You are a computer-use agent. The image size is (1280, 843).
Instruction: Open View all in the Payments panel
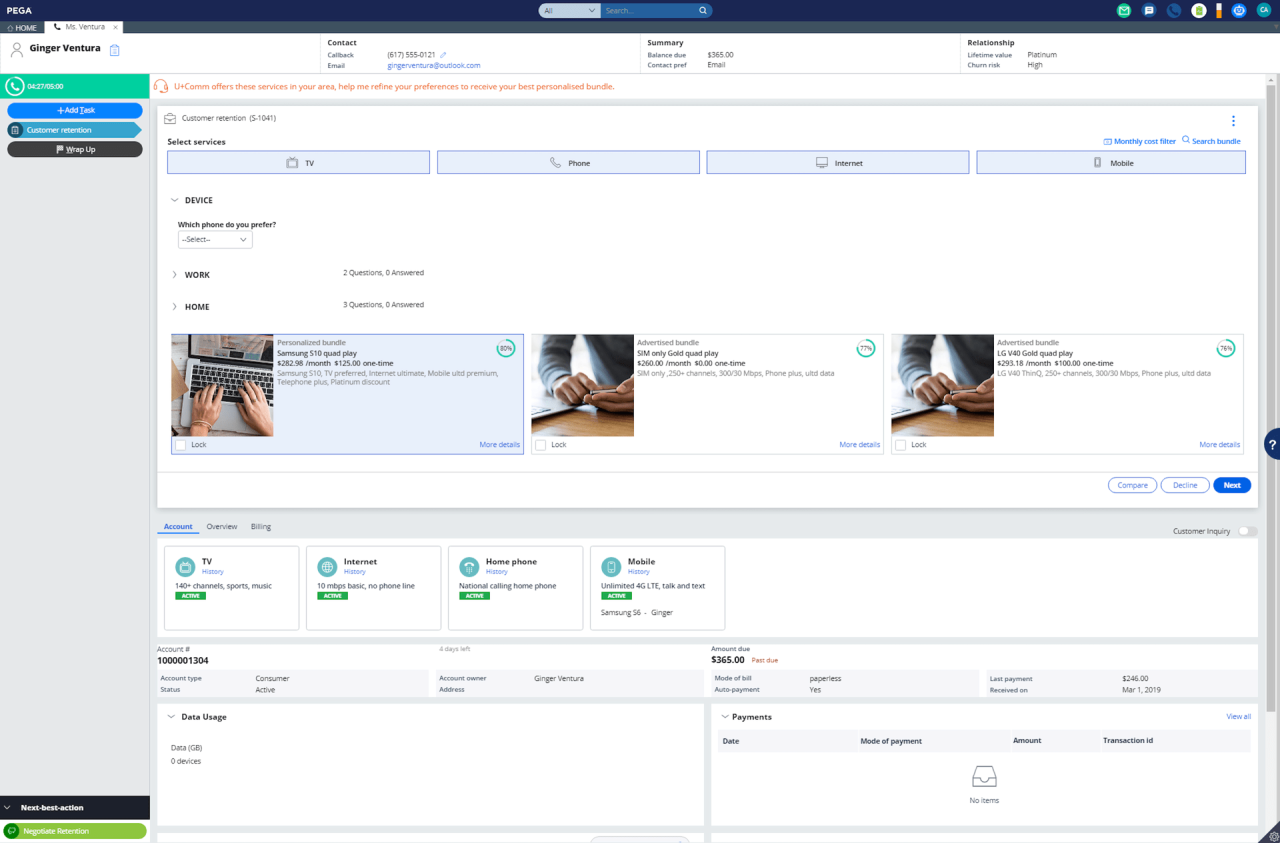[1238, 716]
